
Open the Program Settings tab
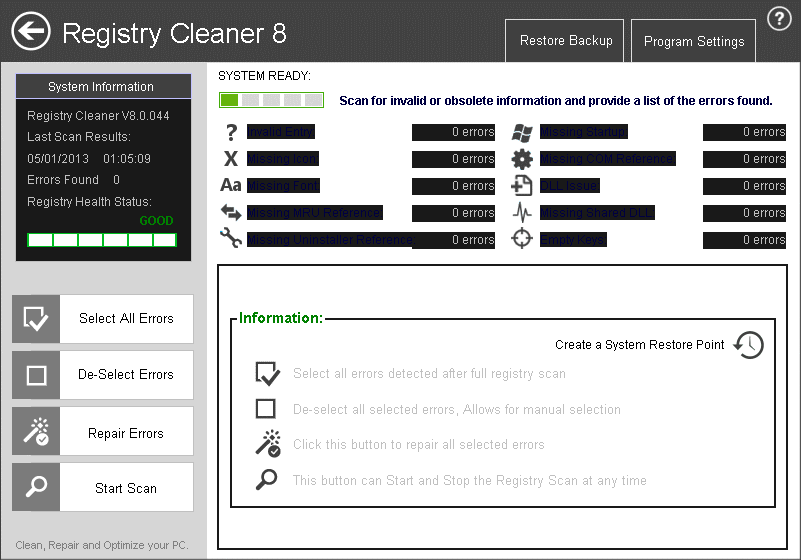coord(693,42)
